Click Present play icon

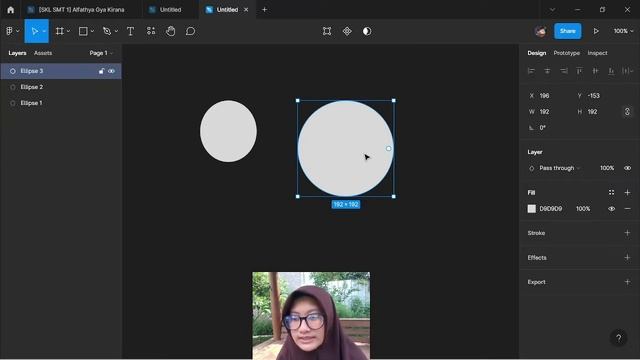(x=596, y=31)
